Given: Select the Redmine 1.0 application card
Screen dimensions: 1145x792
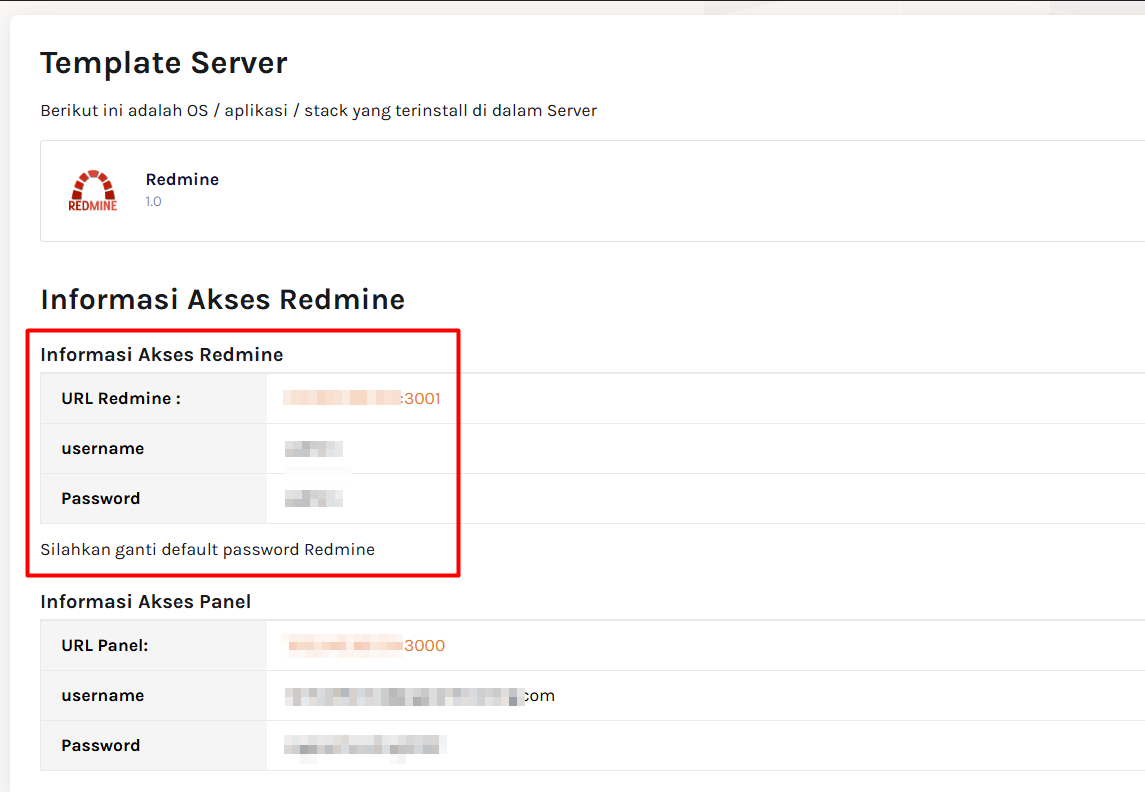Looking at the screenshot, I should pos(400,191).
